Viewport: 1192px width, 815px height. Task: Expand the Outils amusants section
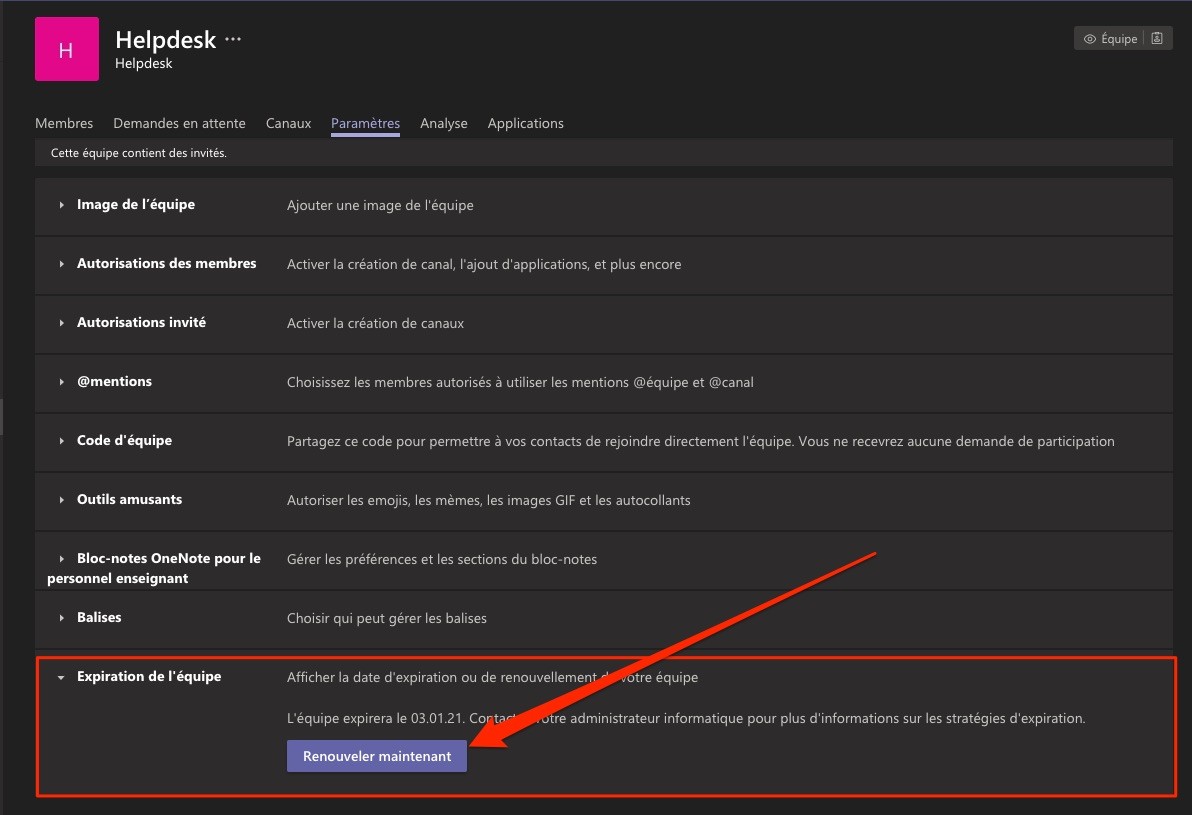click(x=129, y=500)
